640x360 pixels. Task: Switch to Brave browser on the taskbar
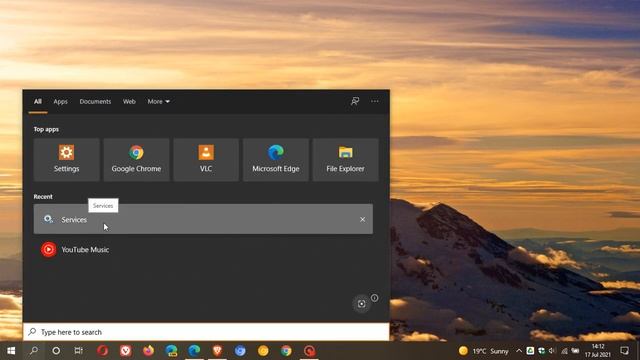[x=217, y=351]
